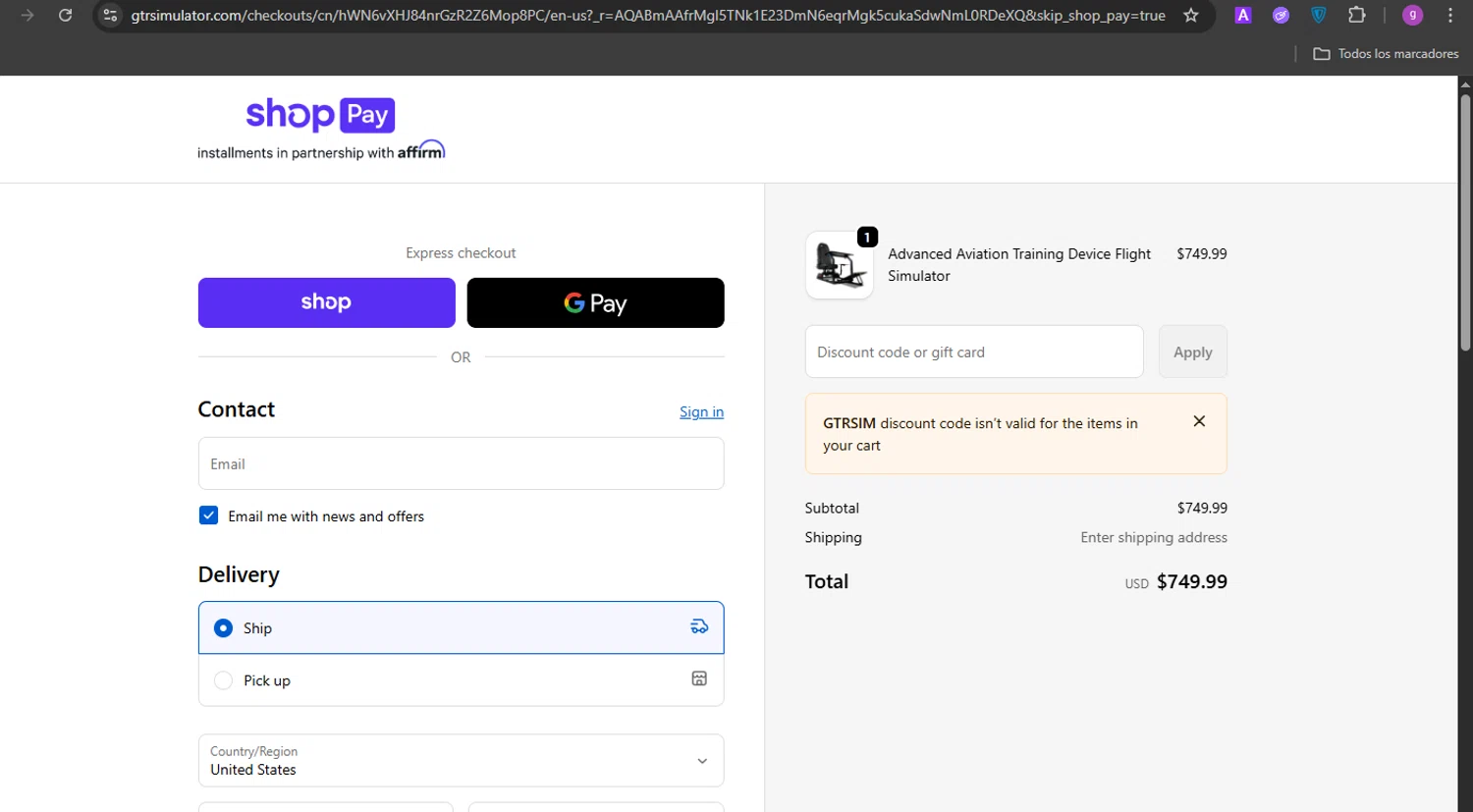Click the Subtotal label
Image resolution: width=1473 pixels, height=812 pixels.
(x=832, y=509)
